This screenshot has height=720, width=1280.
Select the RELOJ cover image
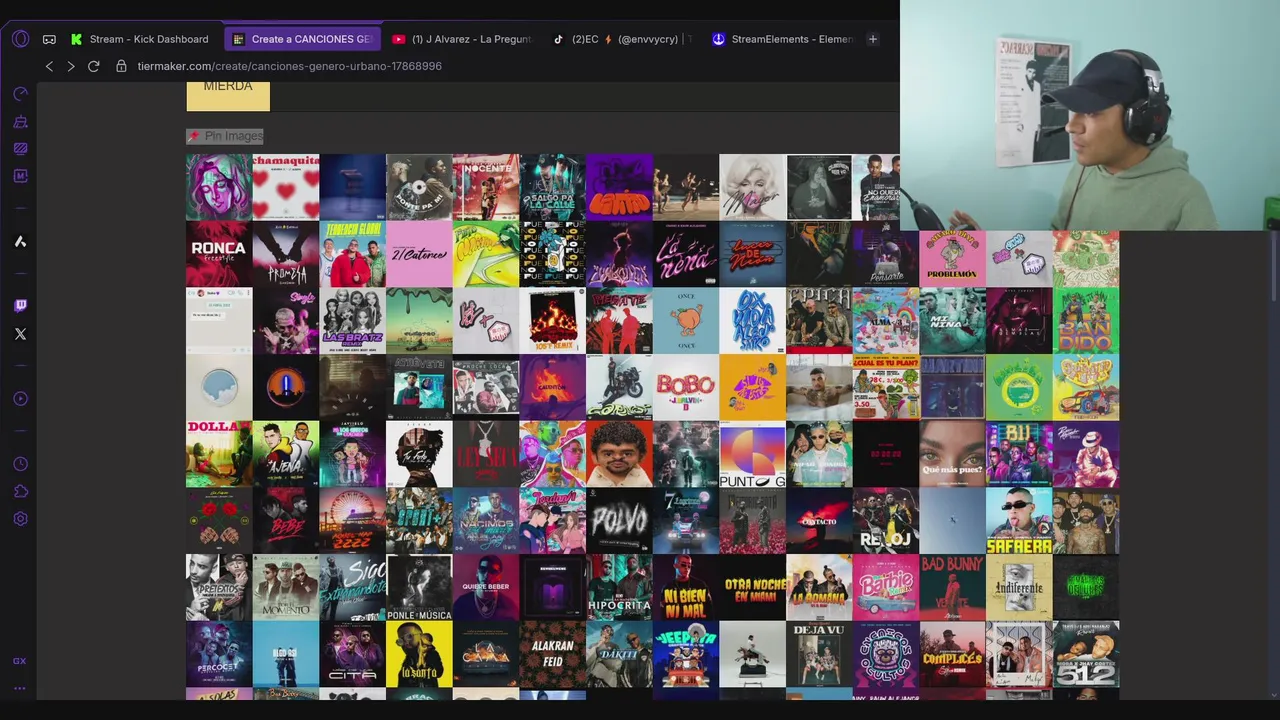point(886,521)
